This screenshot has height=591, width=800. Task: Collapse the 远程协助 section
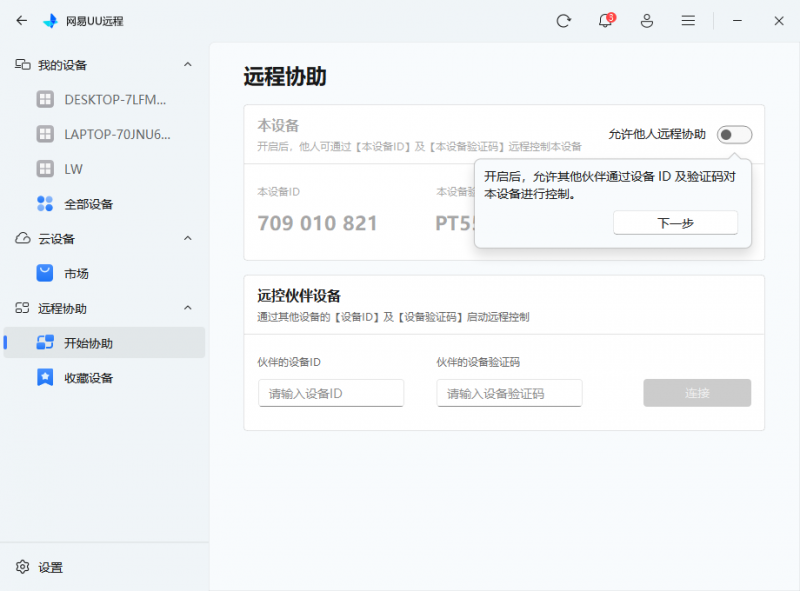point(190,307)
